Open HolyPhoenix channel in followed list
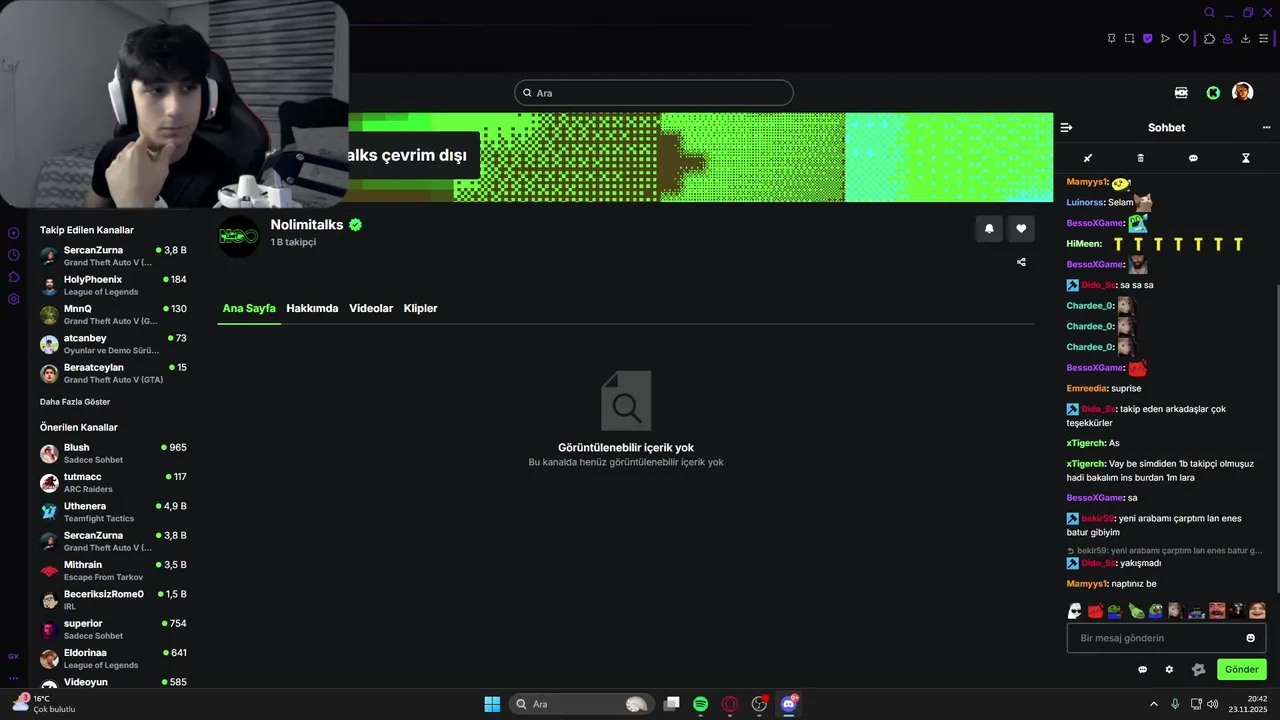Image resolution: width=1280 pixels, height=720 pixels. pyautogui.click(x=113, y=285)
